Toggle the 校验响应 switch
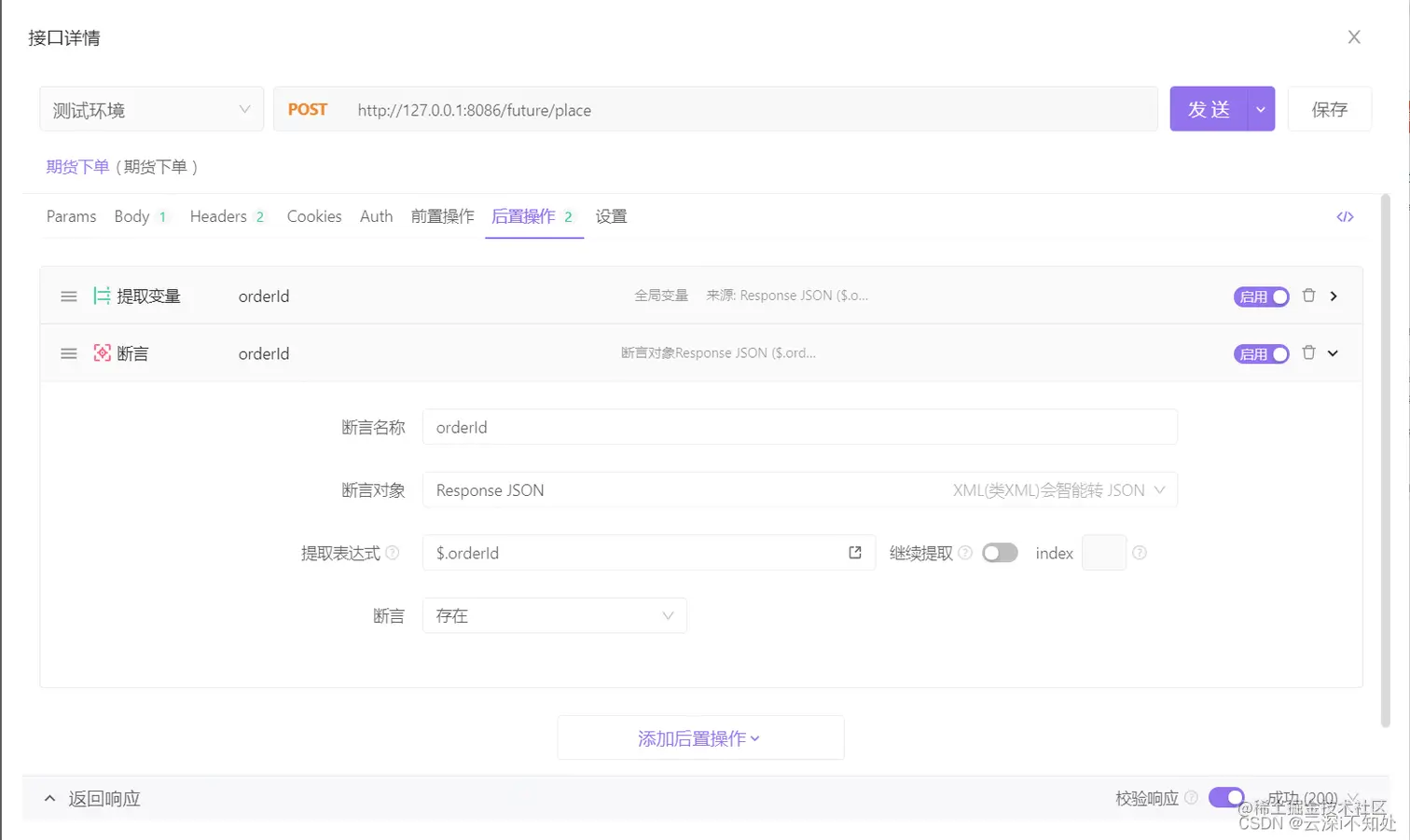 point(1226,797)
